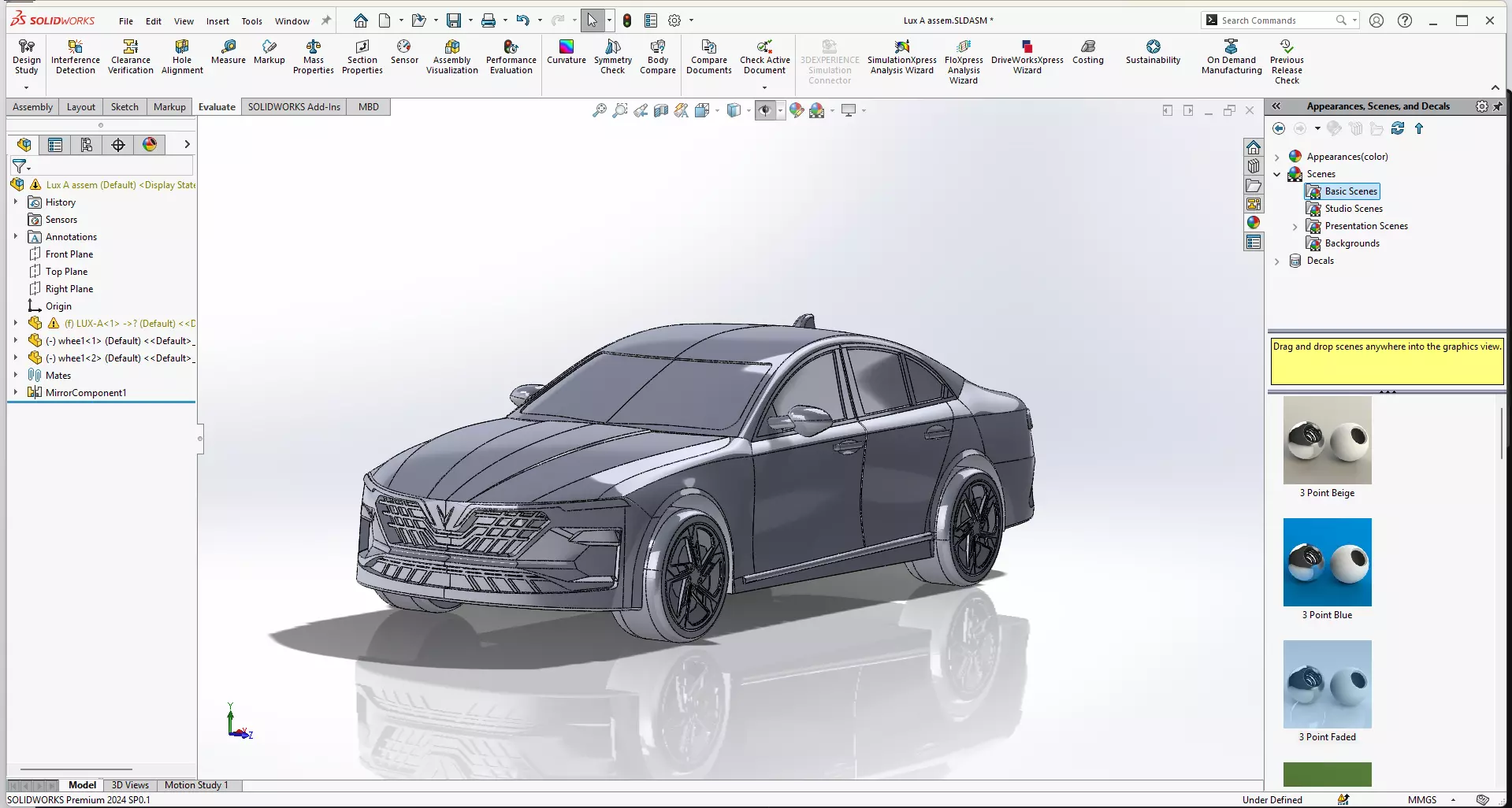Open the Hole Alignment tool
This screenshot has width=1512, height=808.
click(x=182, y=57)
